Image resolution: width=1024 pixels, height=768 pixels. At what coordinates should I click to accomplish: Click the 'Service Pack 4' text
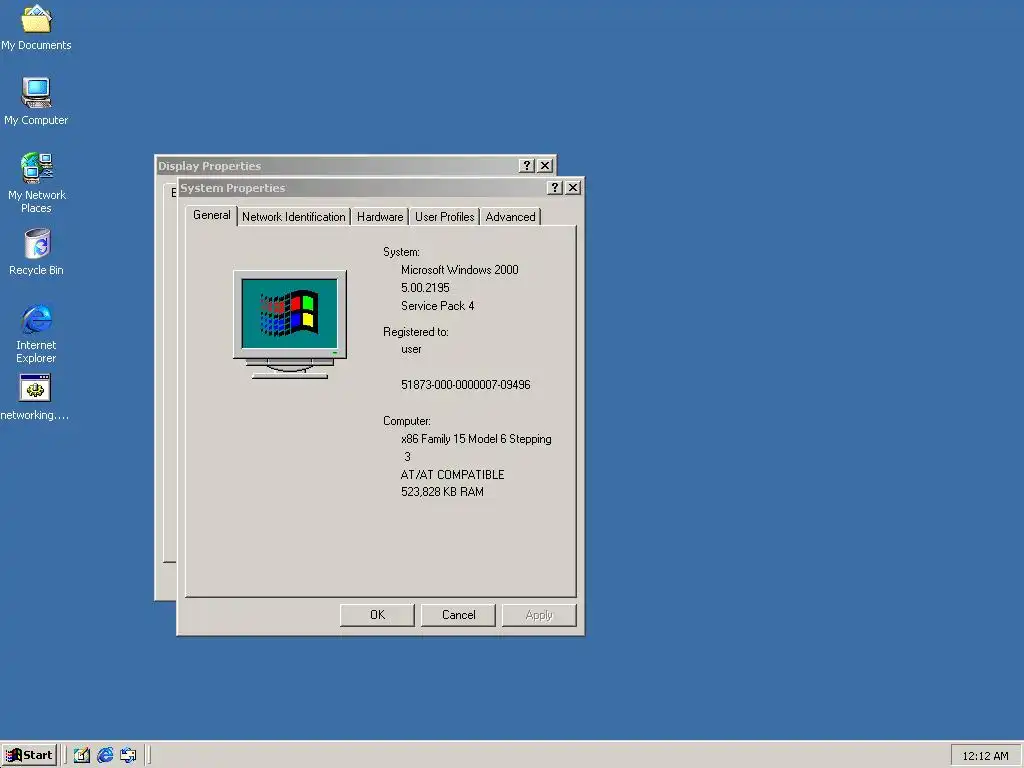point(438,306)
